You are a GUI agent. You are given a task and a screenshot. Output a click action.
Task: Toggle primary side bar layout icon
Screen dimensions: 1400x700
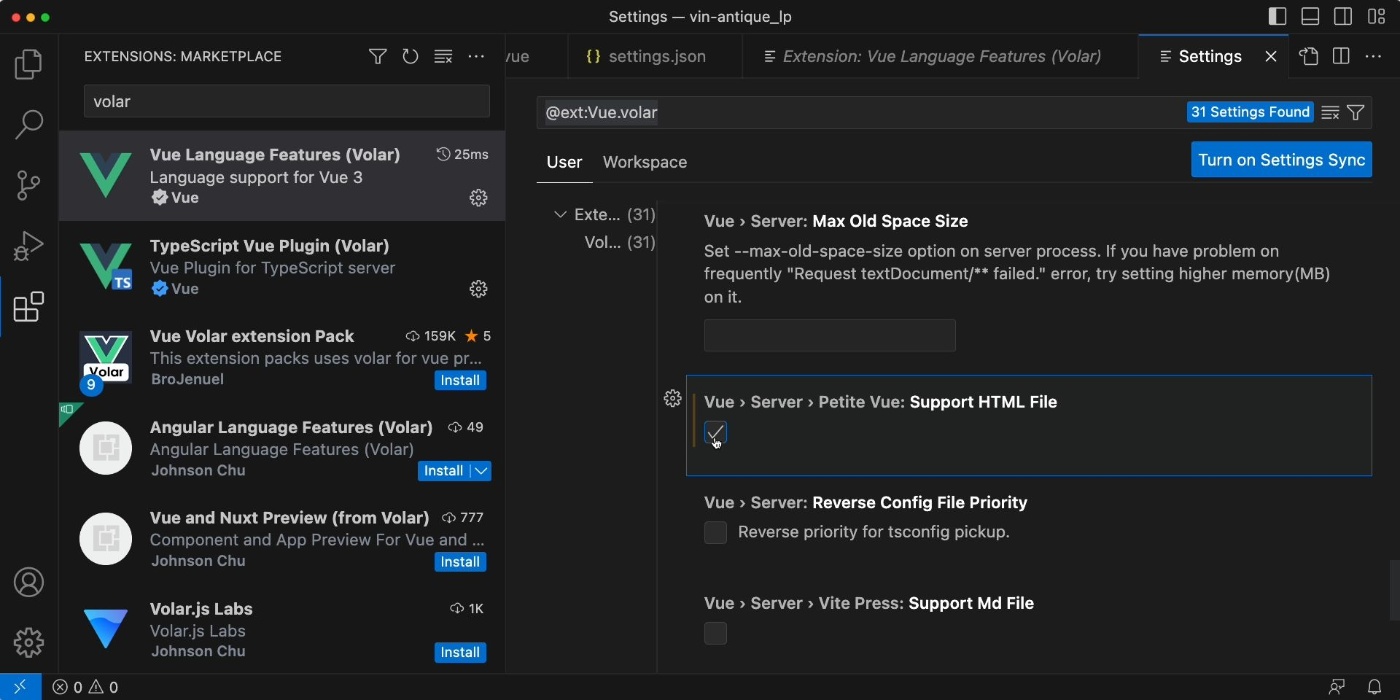click(x=1277, y=17)
